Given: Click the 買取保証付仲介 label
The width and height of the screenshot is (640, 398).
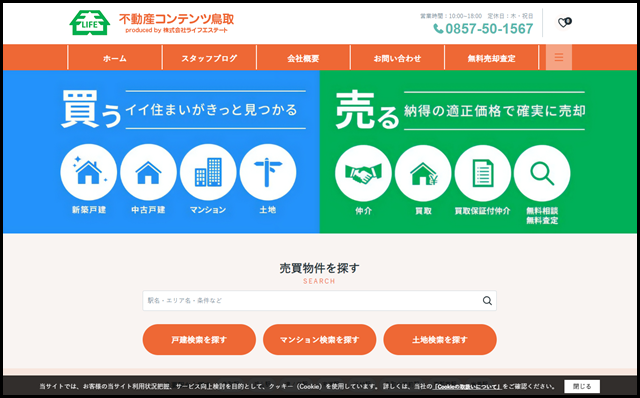Looking at the screenshot, I should (482, 211).
